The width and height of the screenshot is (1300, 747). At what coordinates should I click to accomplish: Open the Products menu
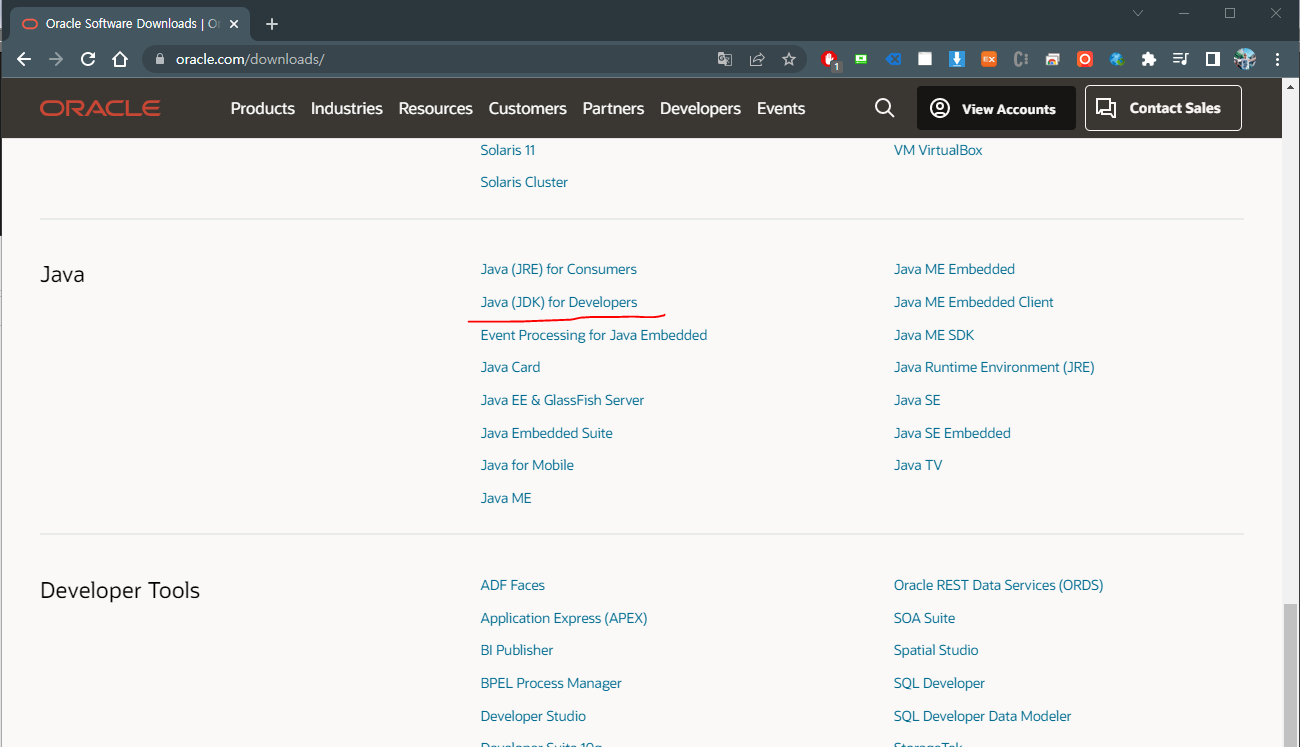[x=263, y=108]
